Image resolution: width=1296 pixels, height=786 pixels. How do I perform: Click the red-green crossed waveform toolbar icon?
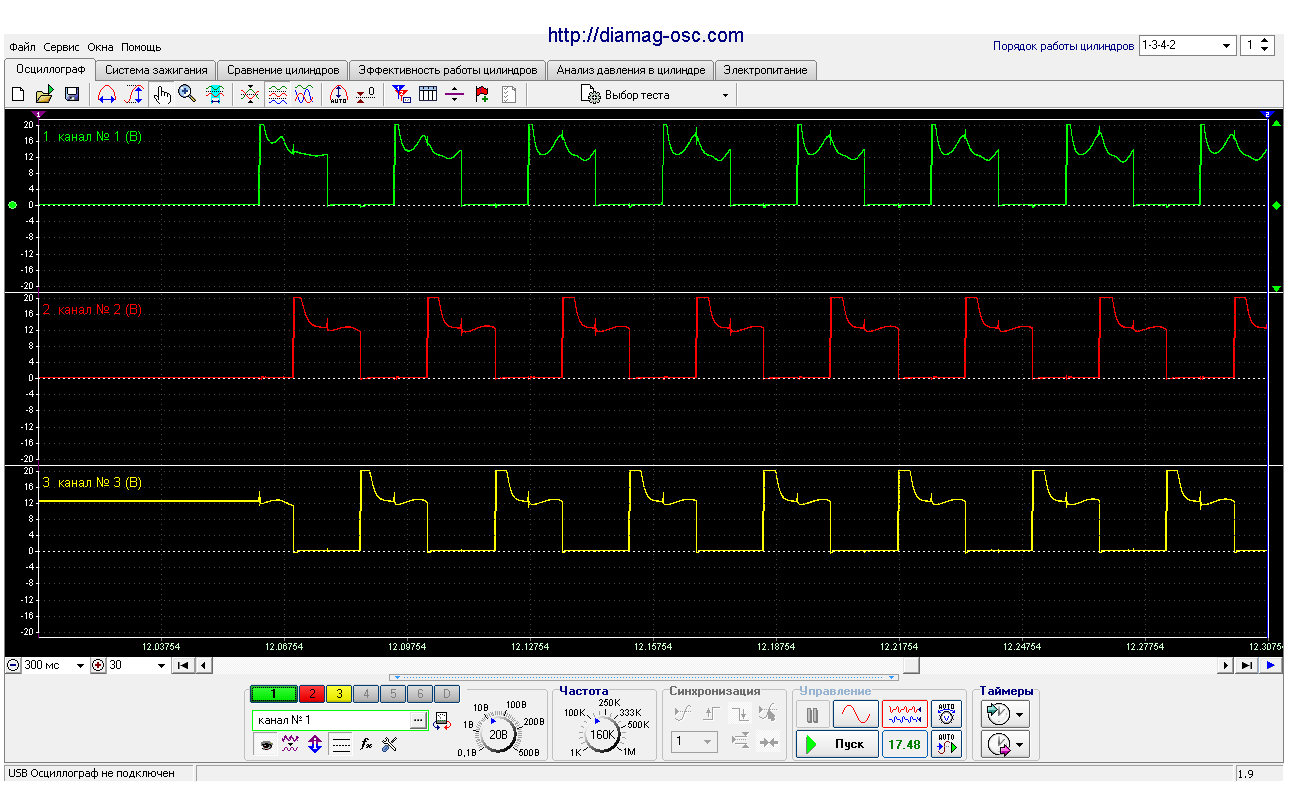pyautogui.click(x=250, y=95)
